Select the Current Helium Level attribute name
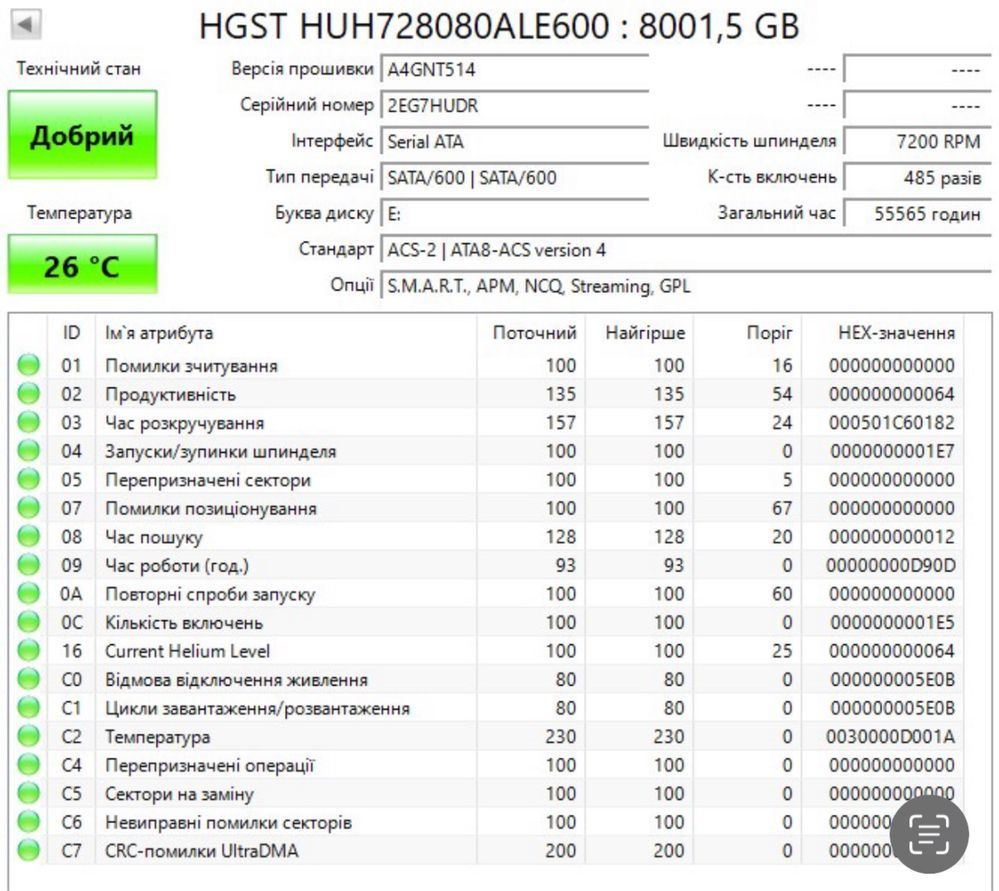 click(x=187, y=651)
